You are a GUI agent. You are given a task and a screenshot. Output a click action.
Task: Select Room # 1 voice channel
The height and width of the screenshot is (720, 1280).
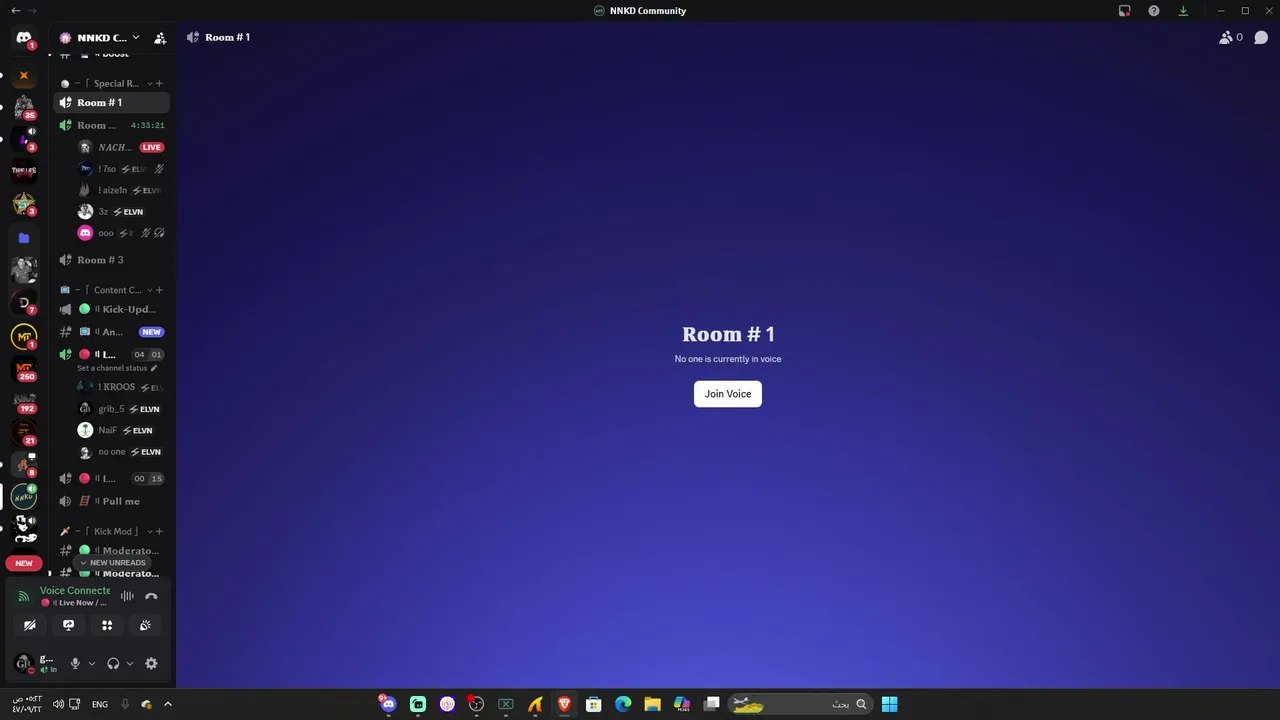pos(111,102)
